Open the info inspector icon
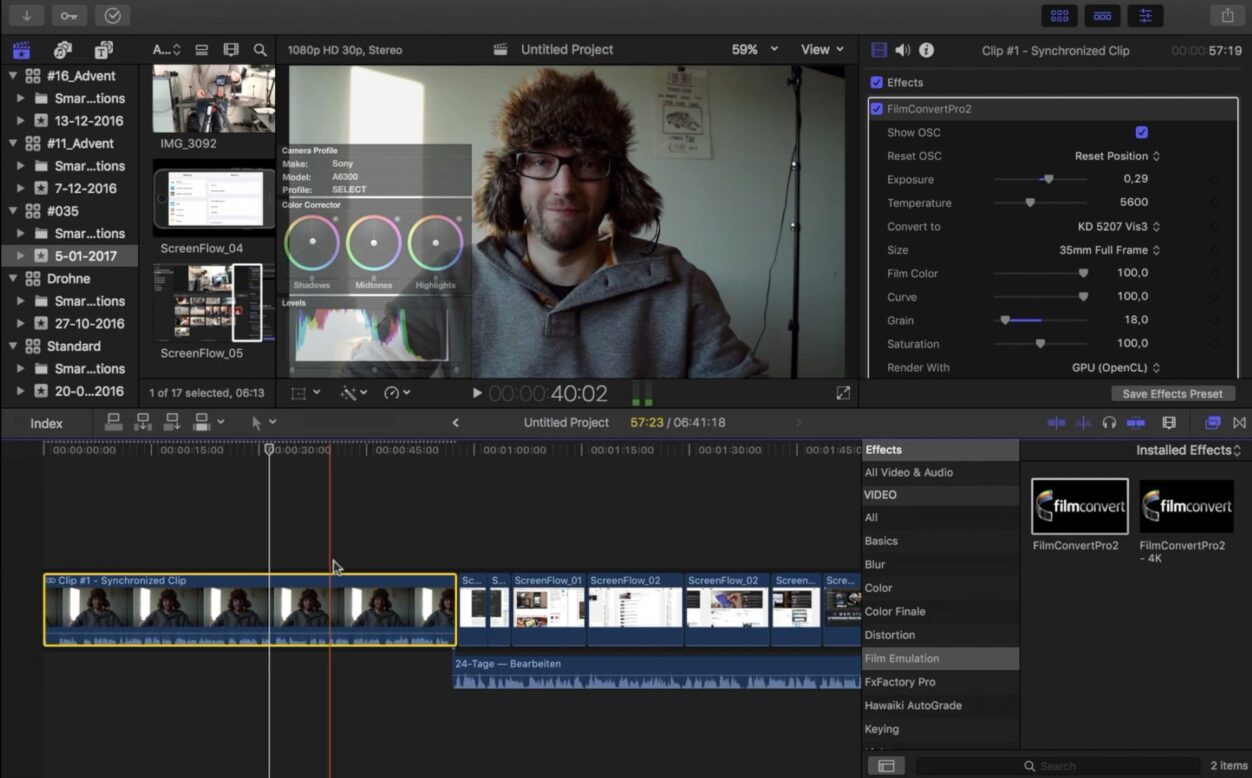1252x778 pixels. [x=927, y=50]
